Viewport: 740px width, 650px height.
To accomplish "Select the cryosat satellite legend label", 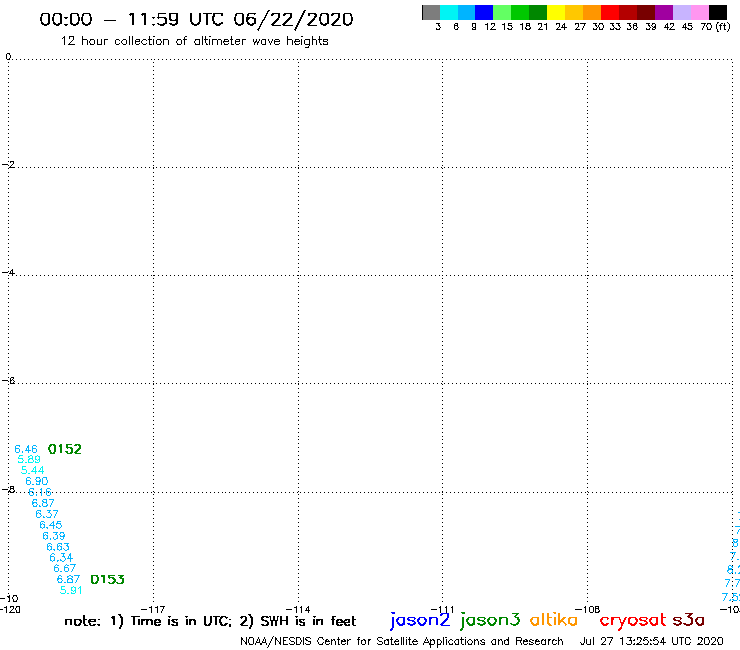I will coord(632,621).
